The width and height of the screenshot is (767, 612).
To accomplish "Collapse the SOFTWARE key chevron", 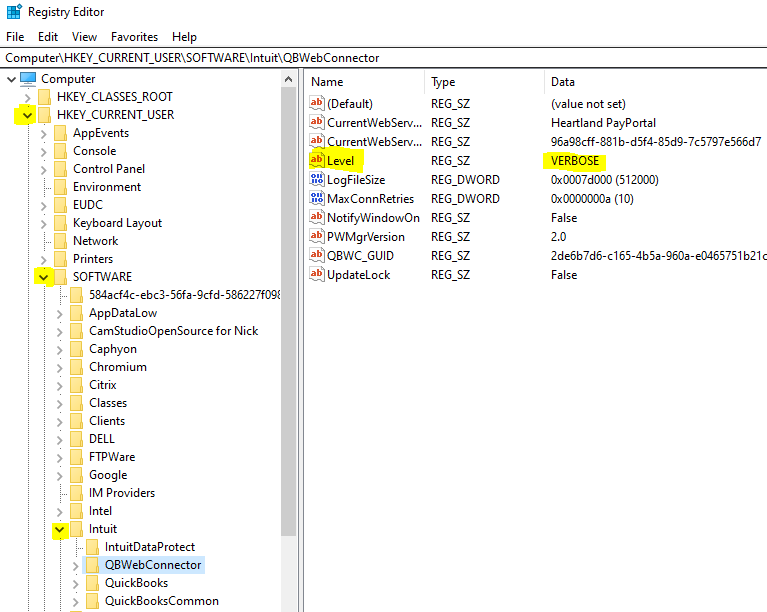I will [x=44, y=277].
